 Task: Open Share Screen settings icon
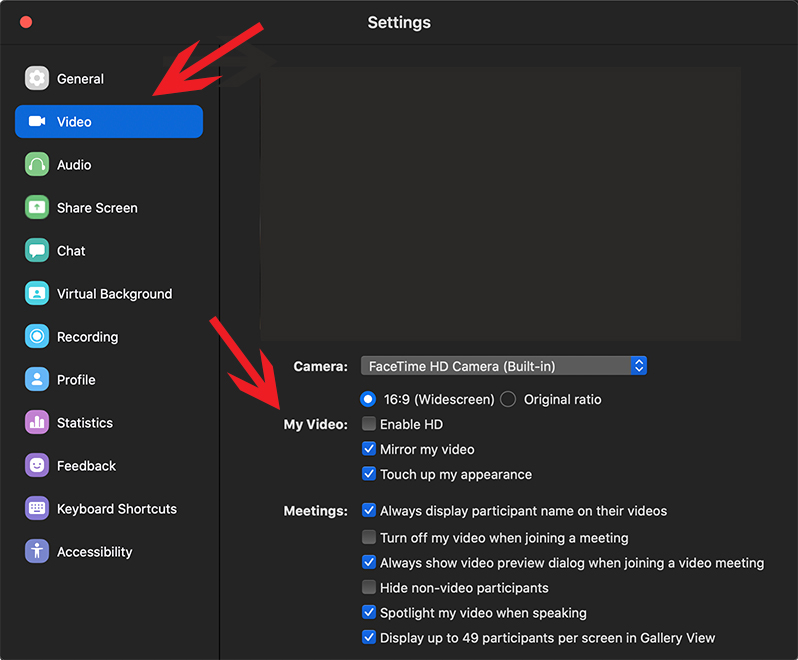click(37, 208)
